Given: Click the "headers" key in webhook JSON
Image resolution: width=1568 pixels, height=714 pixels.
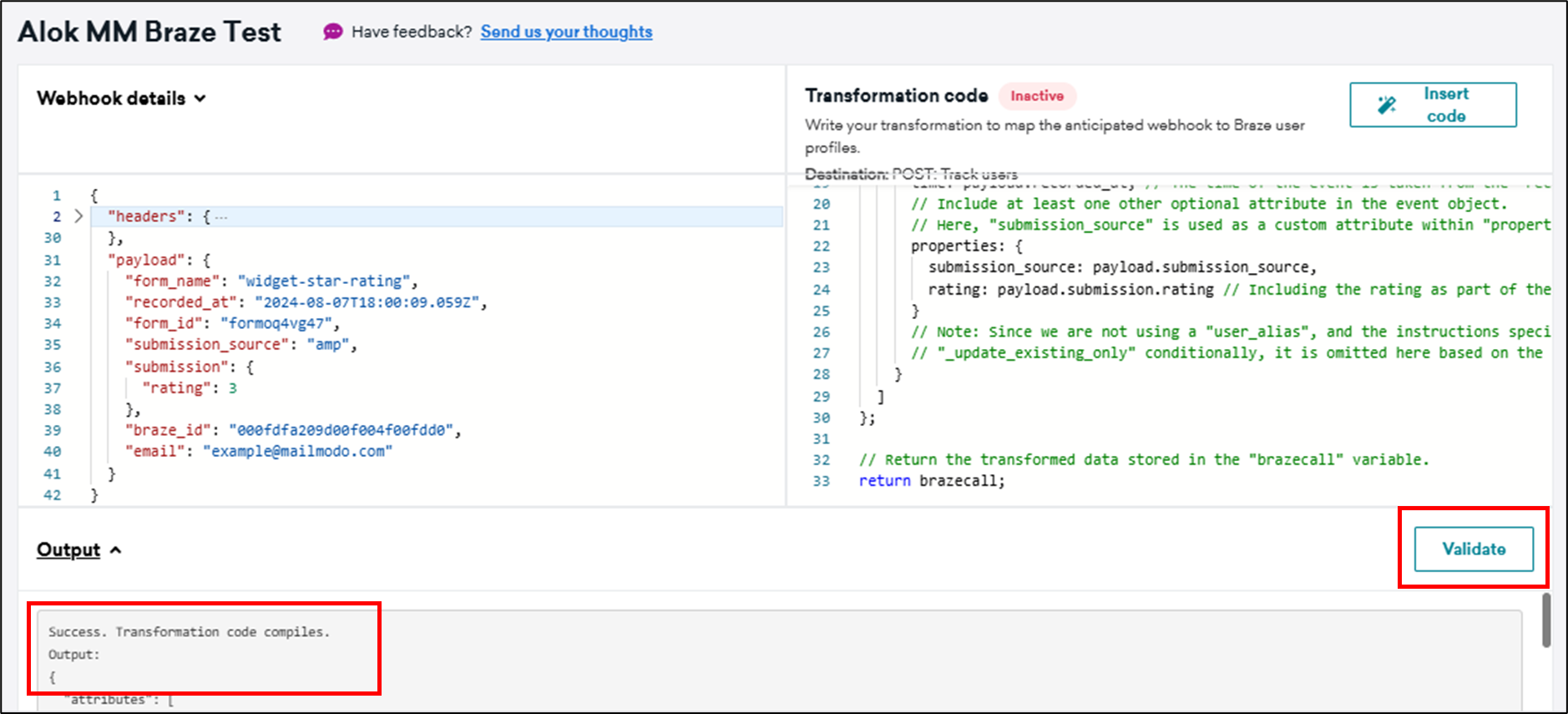Looking at the screenshot, I should 146,216.
